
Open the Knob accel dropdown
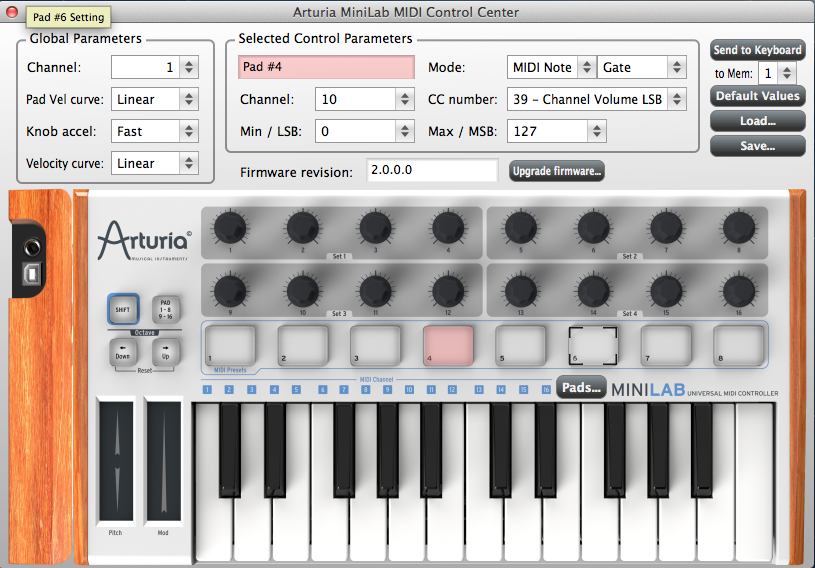155,131
